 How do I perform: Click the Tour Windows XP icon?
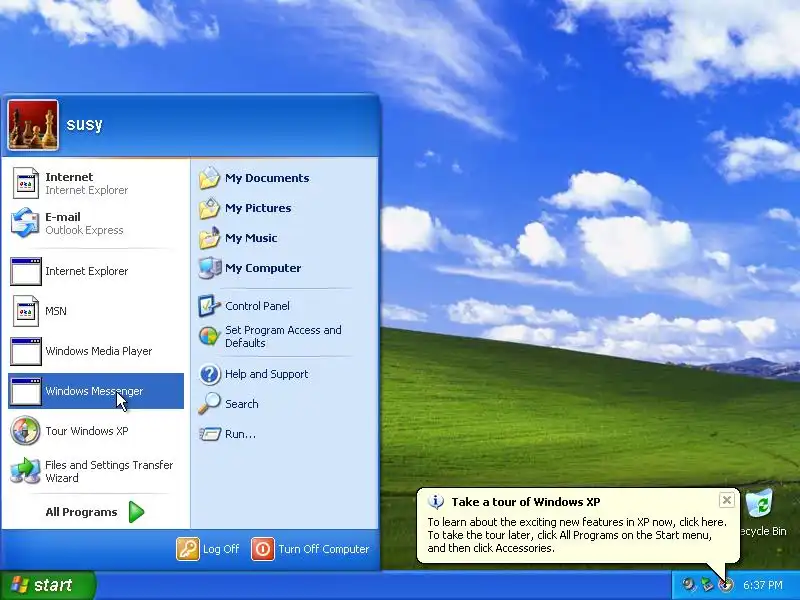[x=25, y=431]
